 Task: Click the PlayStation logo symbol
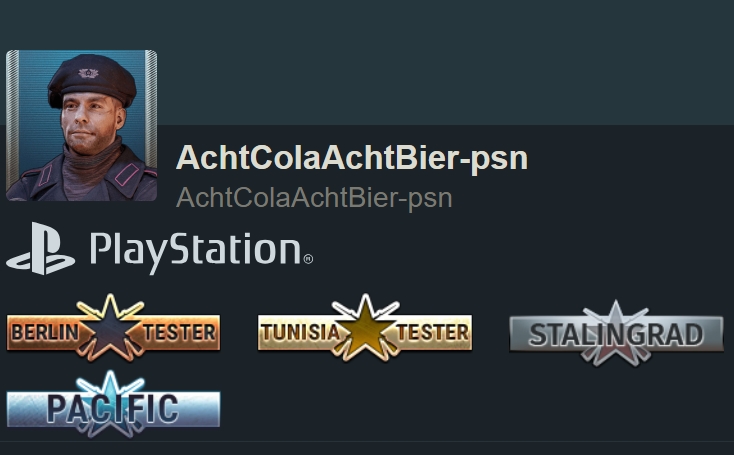(x=40, y=249)
